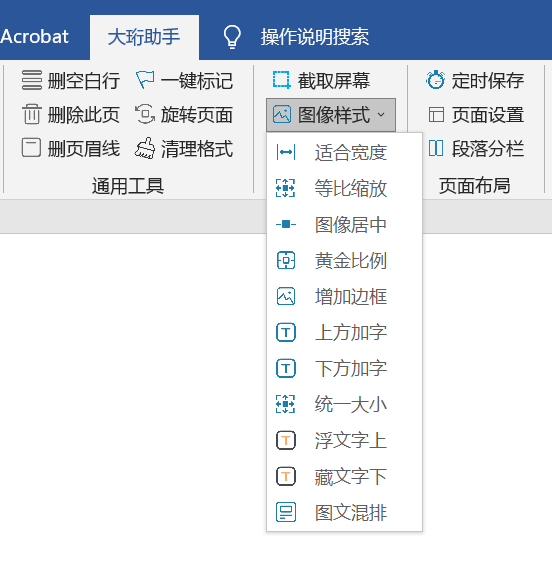Click the 统一大小 resize icon
The image size is (552, 570).
point(285,404)
